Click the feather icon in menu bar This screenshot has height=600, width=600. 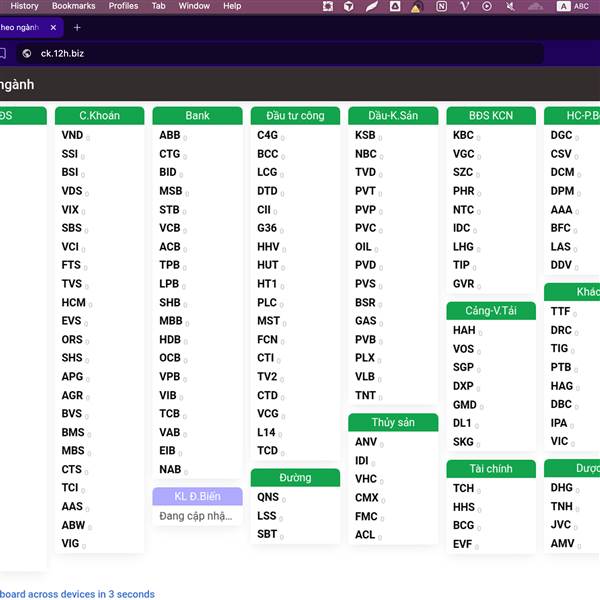click(372, 6)
